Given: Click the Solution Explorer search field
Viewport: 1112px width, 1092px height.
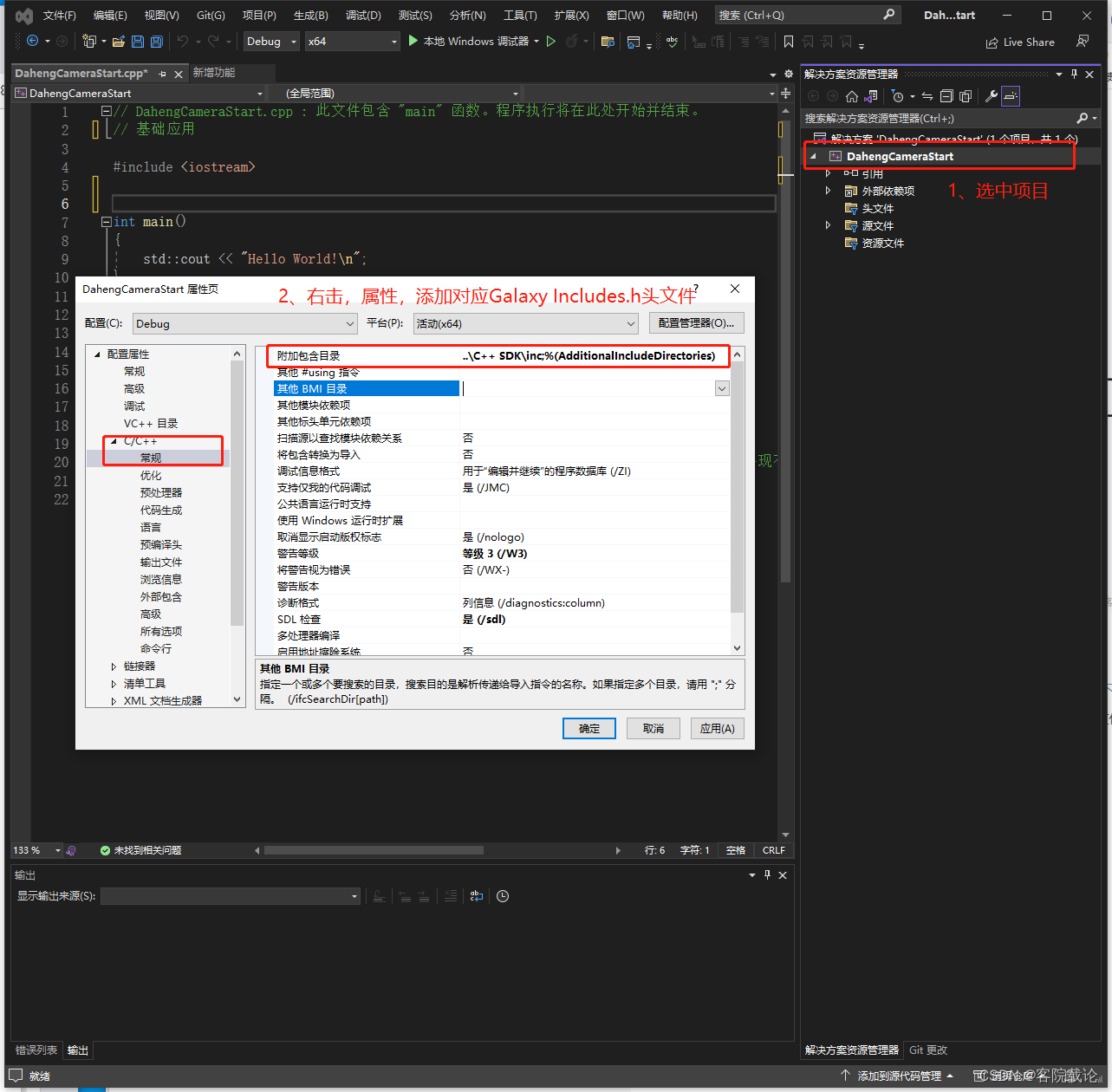Looking at the screenshot, I should [940, 118].
